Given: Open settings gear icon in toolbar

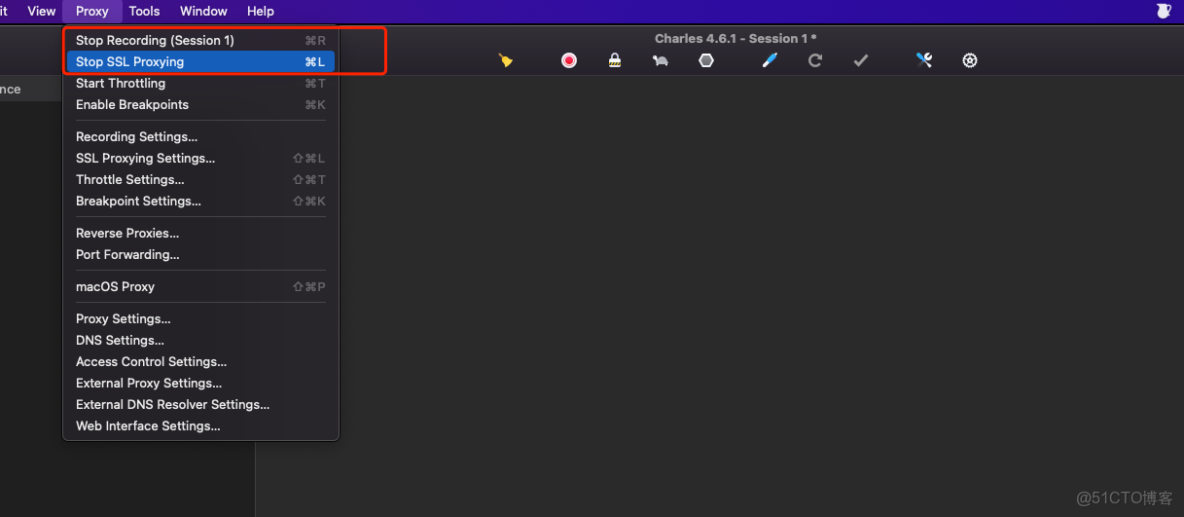Looking at the screenshot, I should [970, 60].
